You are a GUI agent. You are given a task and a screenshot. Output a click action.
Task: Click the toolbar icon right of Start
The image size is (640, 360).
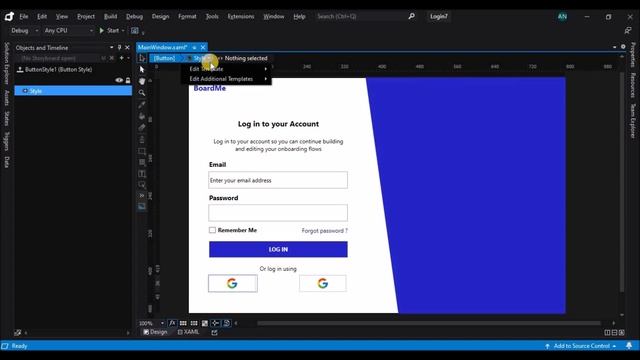point(135,31)
